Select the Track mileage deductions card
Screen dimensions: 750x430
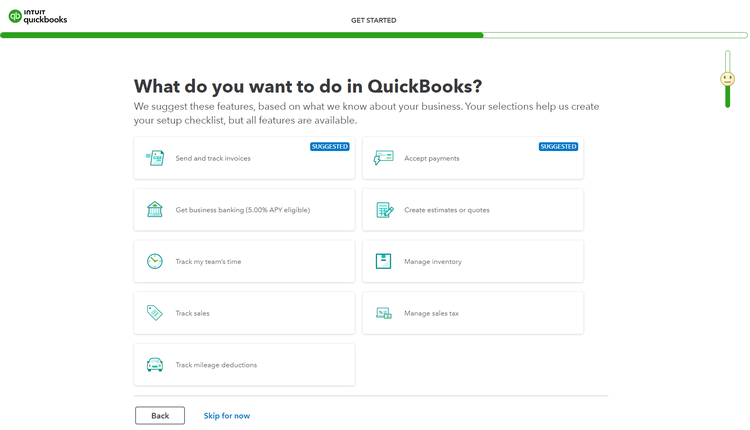[x=244, y=365]
